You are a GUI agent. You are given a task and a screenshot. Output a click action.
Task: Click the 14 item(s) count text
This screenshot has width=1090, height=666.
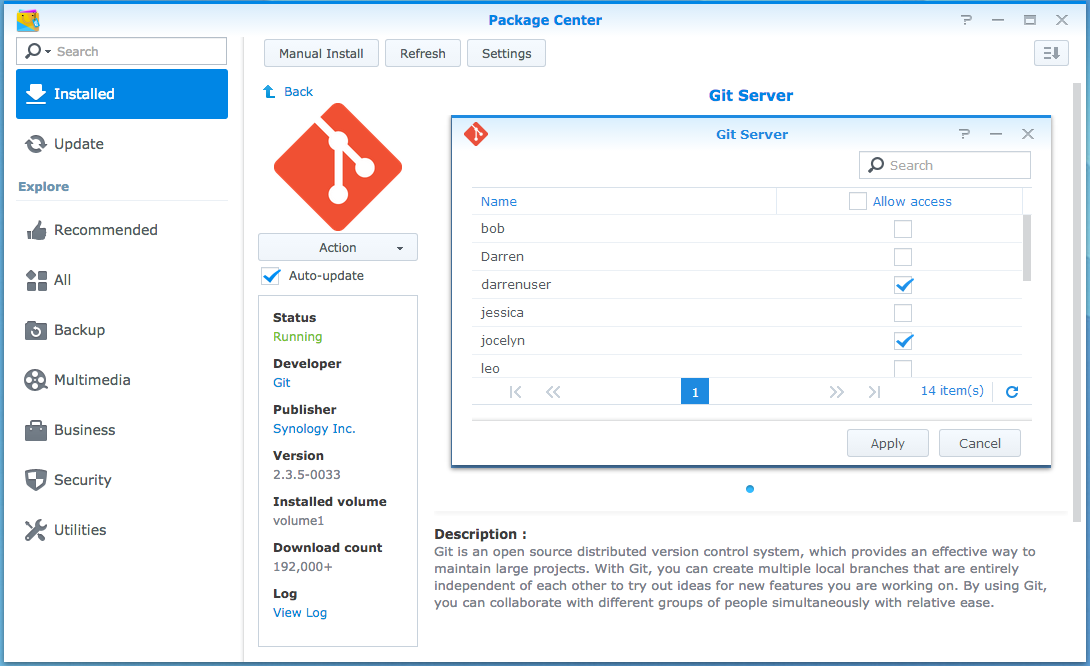click(952, 391)
